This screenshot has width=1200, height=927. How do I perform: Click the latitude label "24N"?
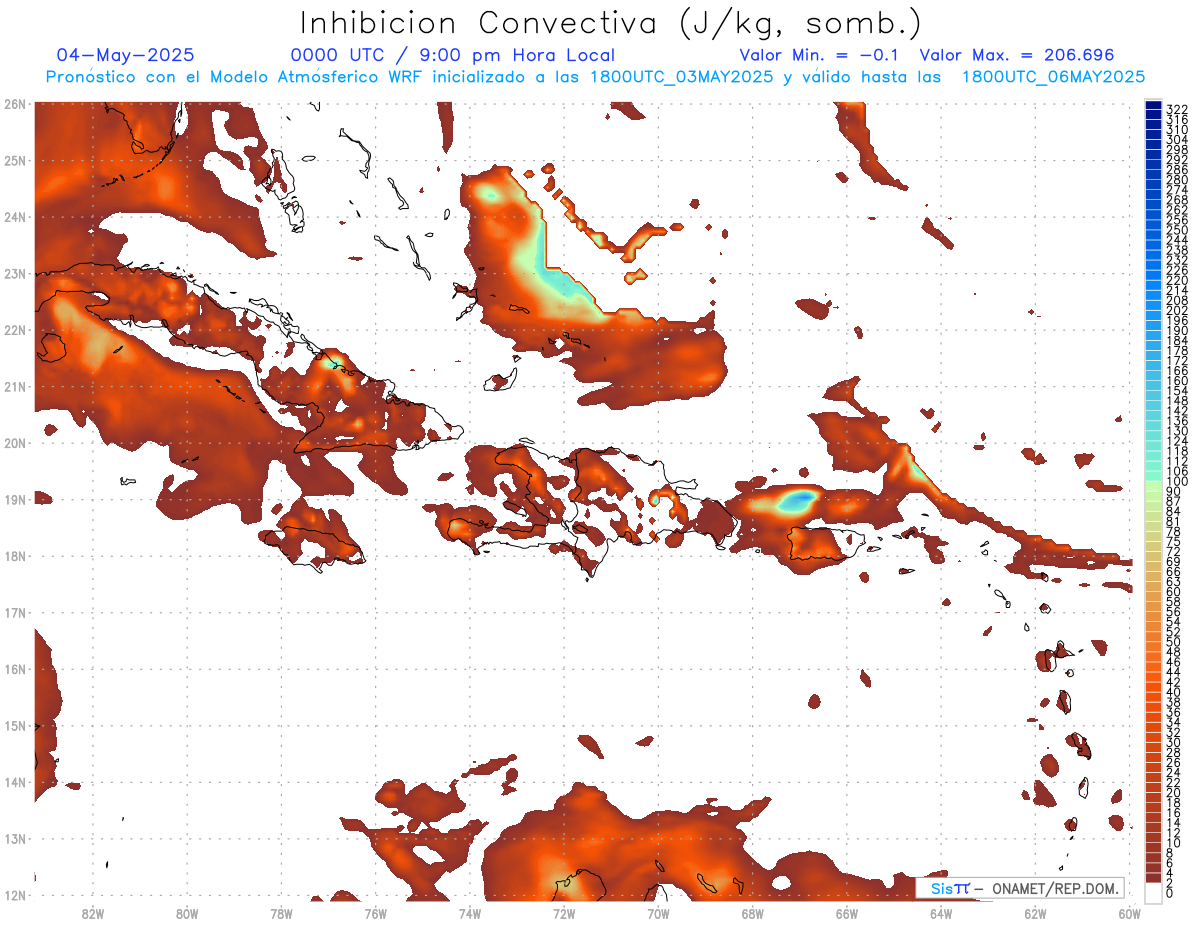pyautogui.click(x=15, y=217)
